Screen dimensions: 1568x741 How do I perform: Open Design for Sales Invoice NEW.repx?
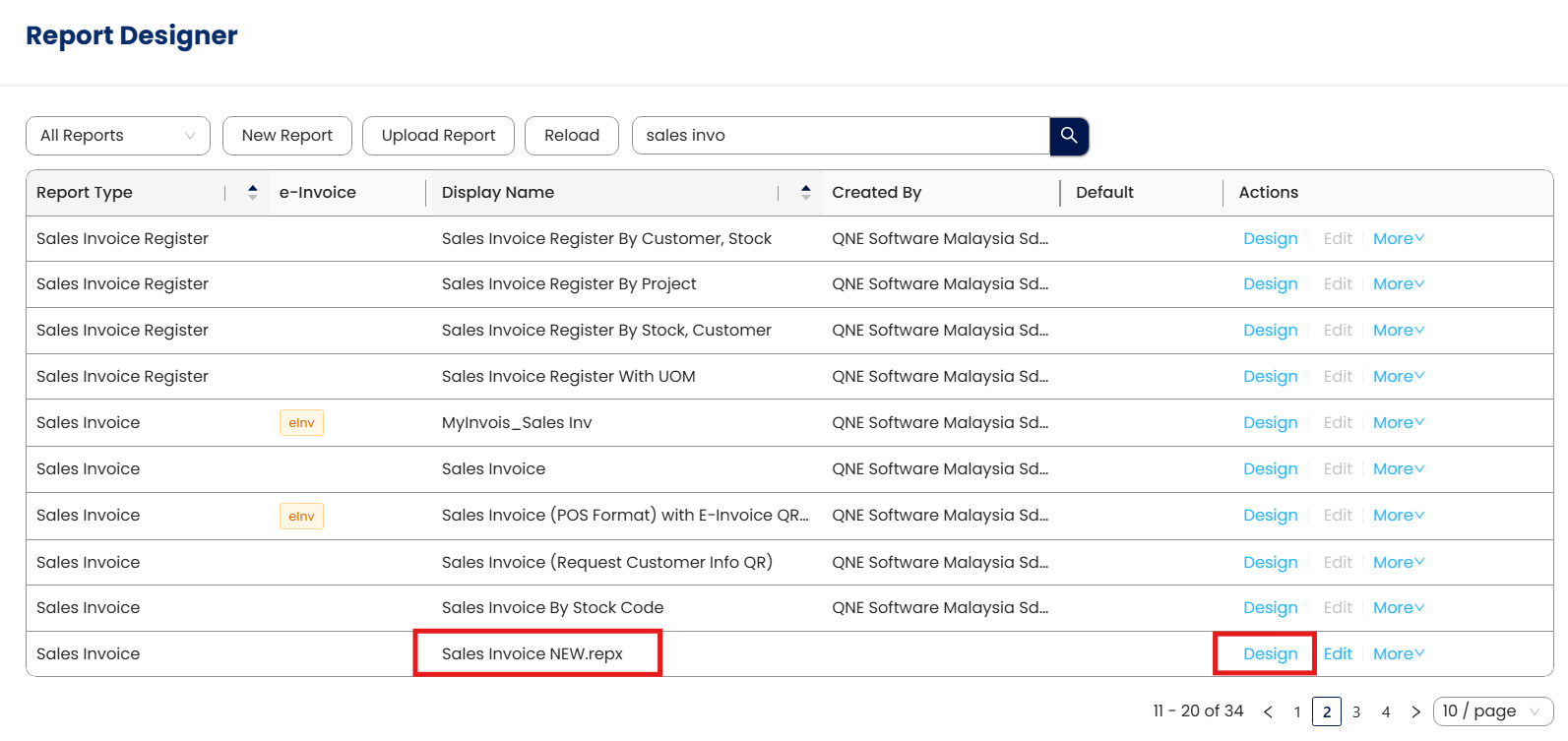pos(1270,654)
